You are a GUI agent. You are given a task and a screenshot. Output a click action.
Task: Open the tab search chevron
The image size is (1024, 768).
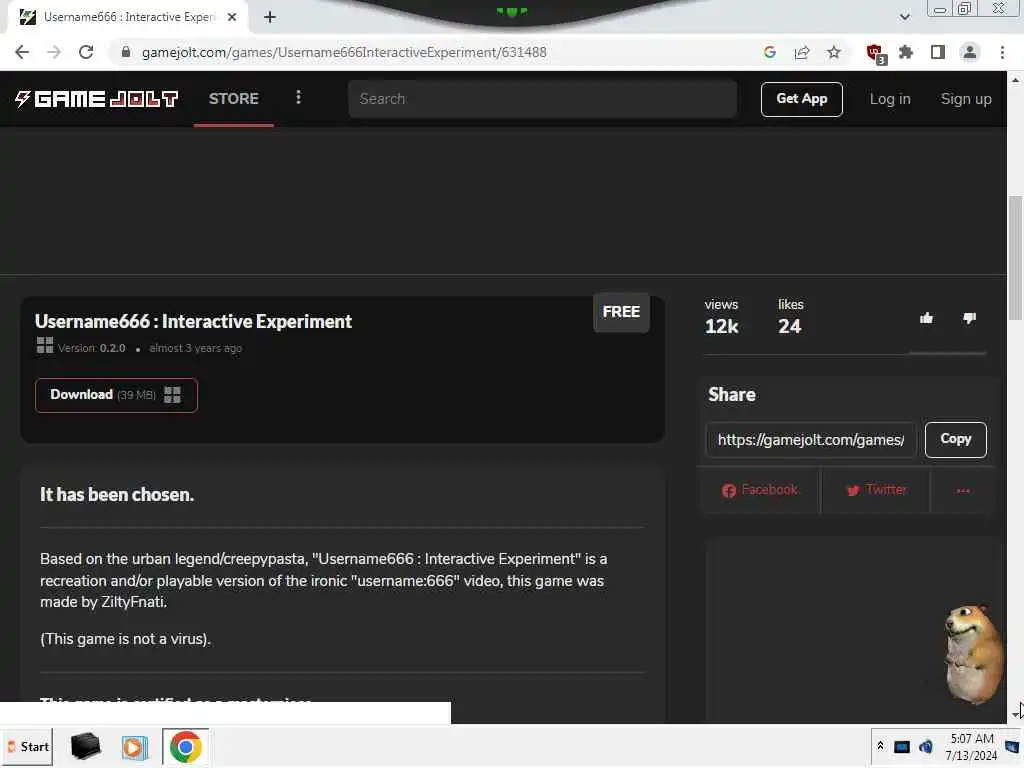(904, 17)
